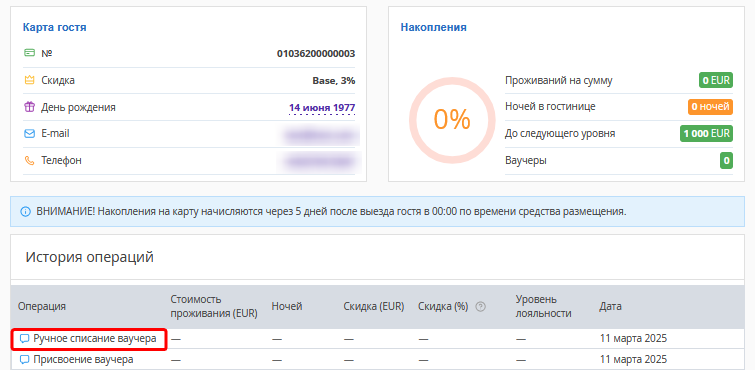
Task: Open the comment icon for Присвоение ваучера
Action: (24, 359)
